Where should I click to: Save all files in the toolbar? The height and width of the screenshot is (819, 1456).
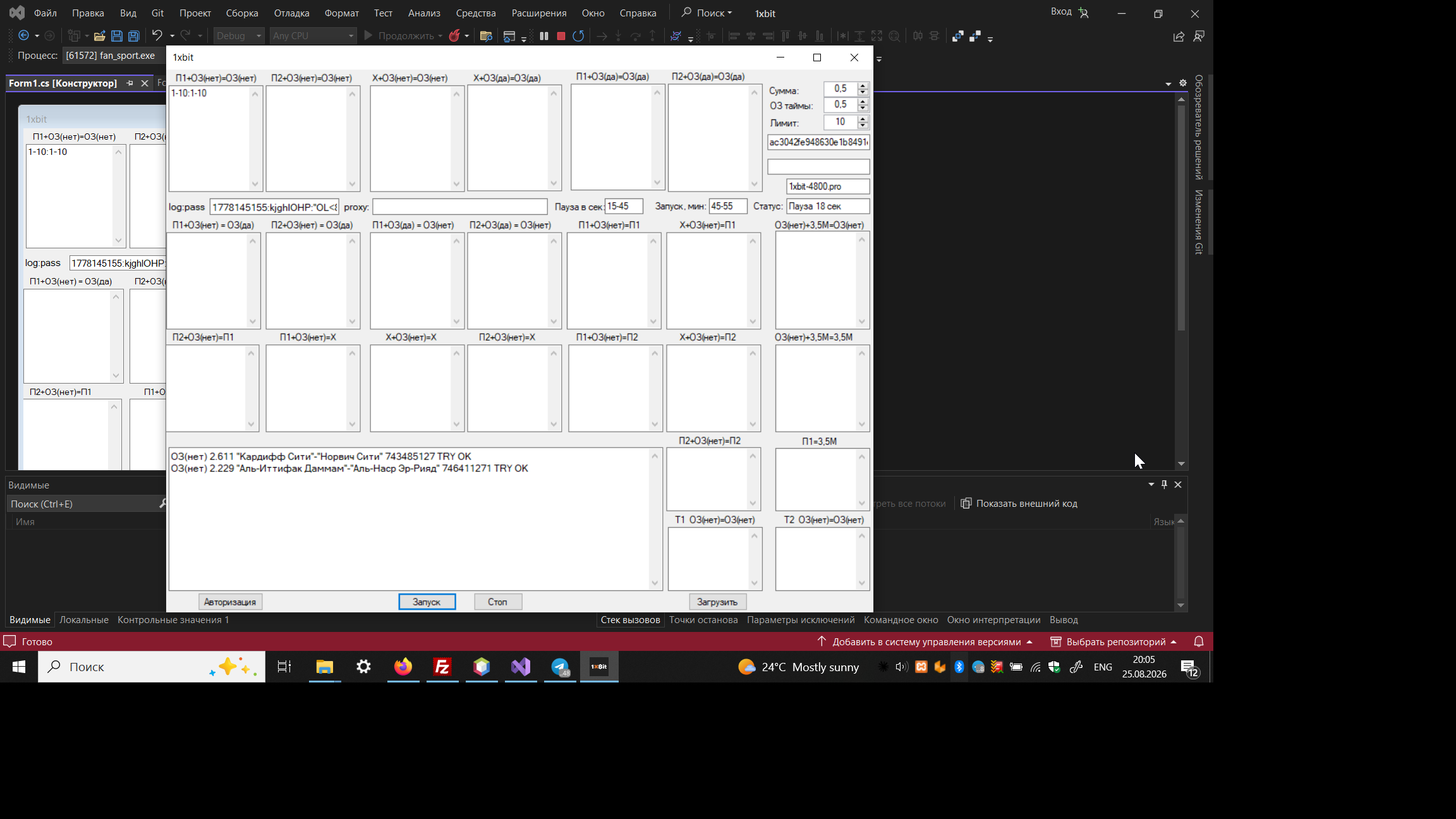pyautogui.click(x=134, y=36)
